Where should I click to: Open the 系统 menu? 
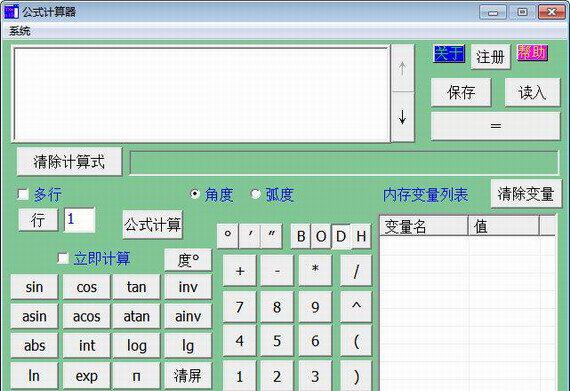pyautogui.click(x=20, y=31)
